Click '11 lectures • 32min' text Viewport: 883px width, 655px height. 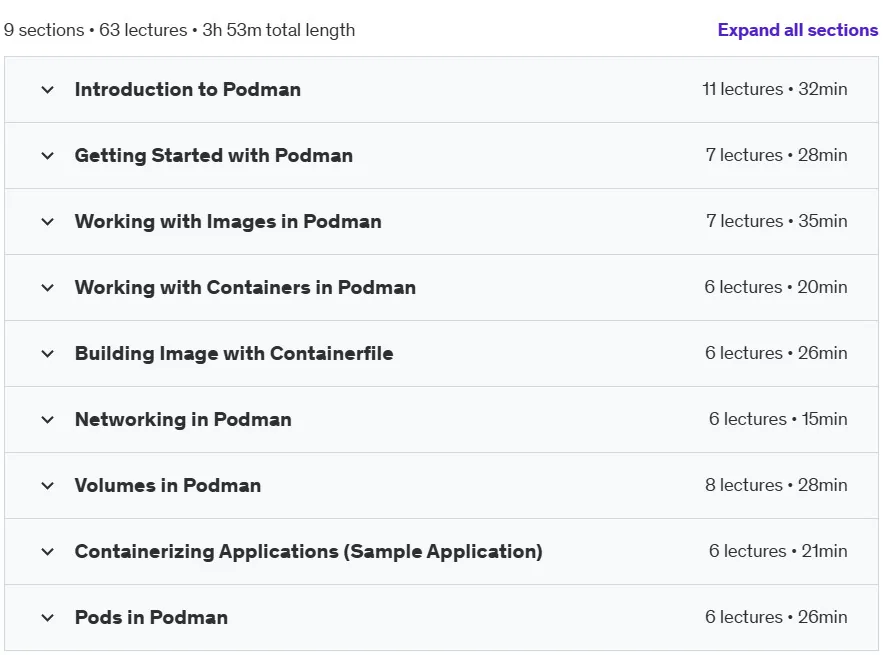pyautogui.click(x=774, y=89)
